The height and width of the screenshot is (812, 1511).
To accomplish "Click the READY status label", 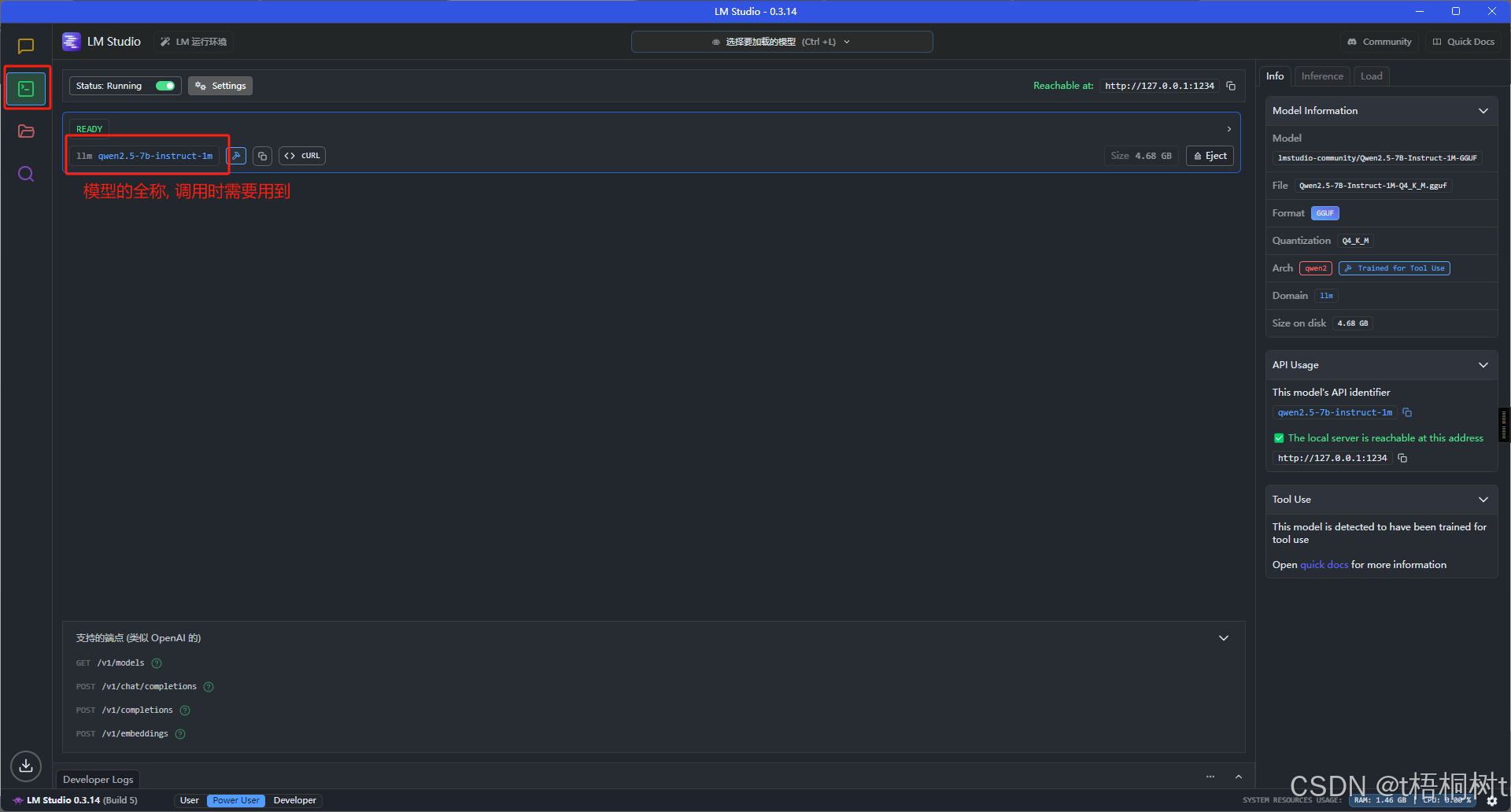I will tap(89, 129).
